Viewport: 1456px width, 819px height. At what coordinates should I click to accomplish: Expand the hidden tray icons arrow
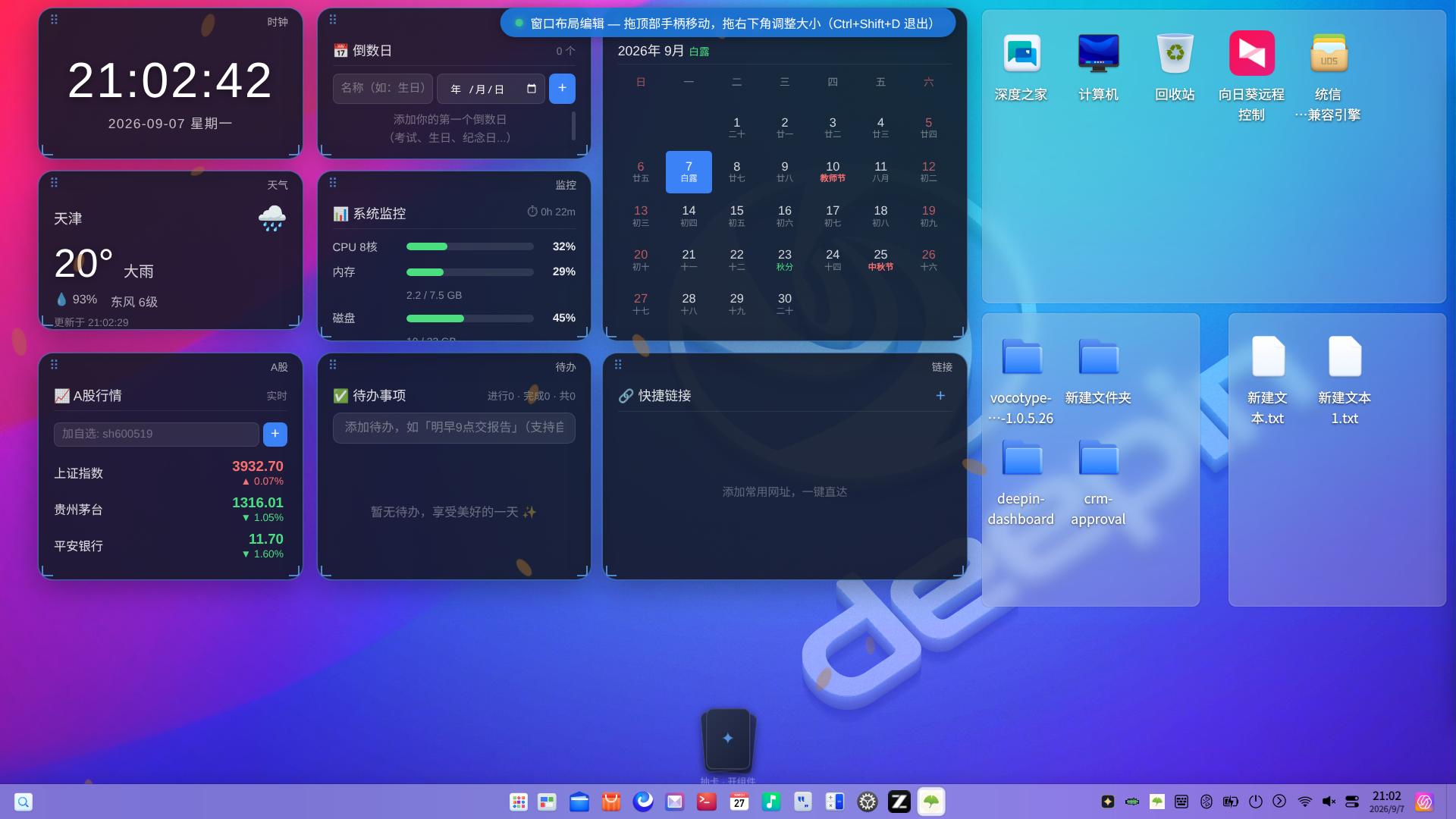tap(1279, 802)
